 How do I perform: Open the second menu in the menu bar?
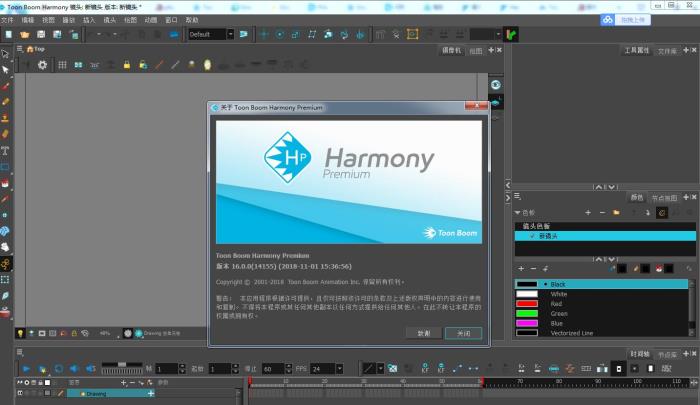[x=28, y=20]
